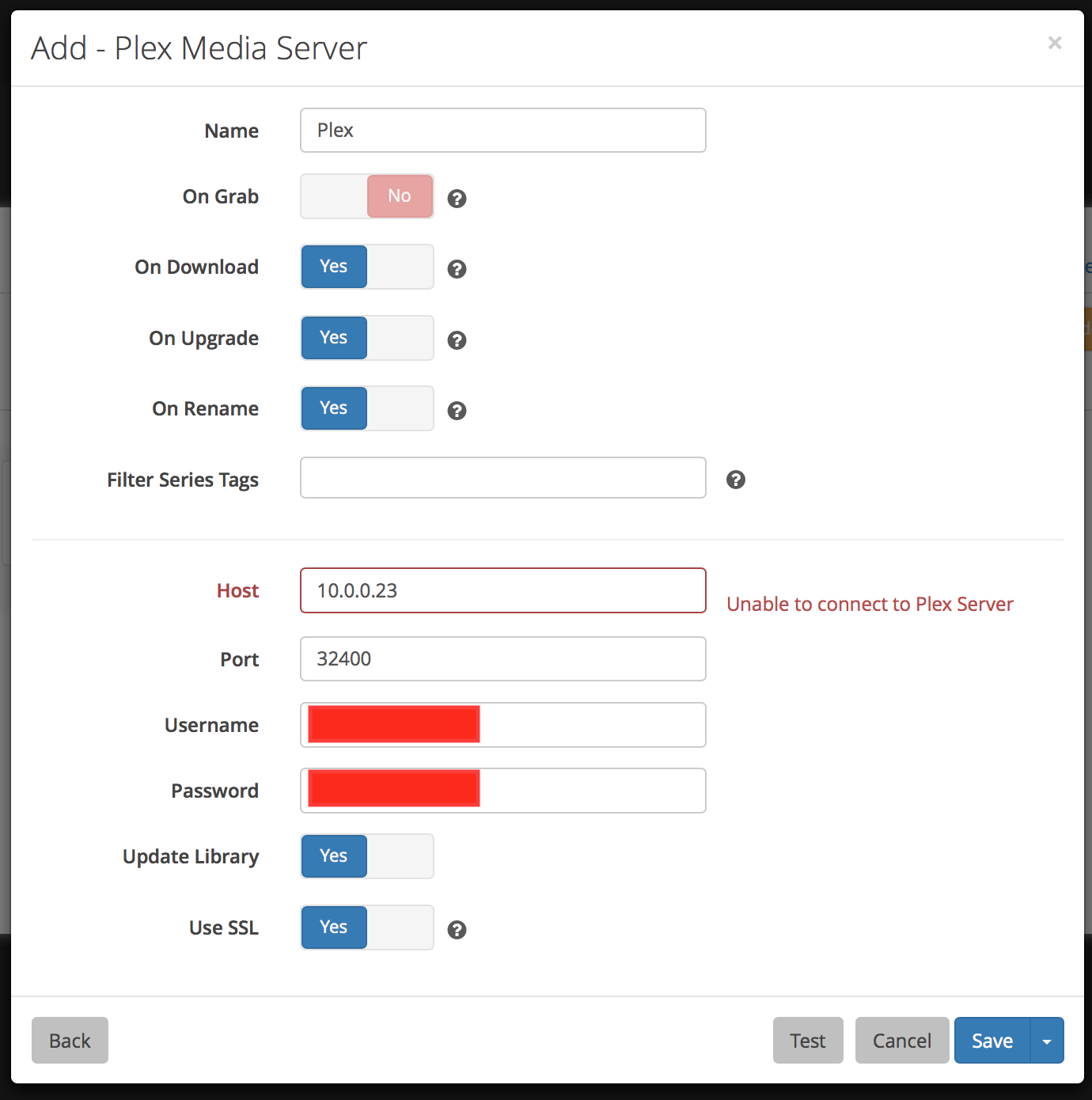Click the Save button
Viewport: 1092px width, 1100px height.
pyautogui.click(x=992, y=1041)
